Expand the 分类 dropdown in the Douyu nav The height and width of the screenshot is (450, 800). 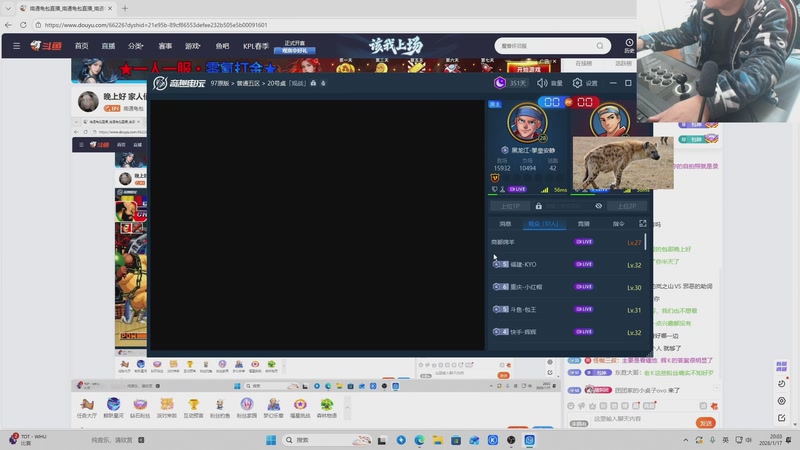tap(136, 46)
